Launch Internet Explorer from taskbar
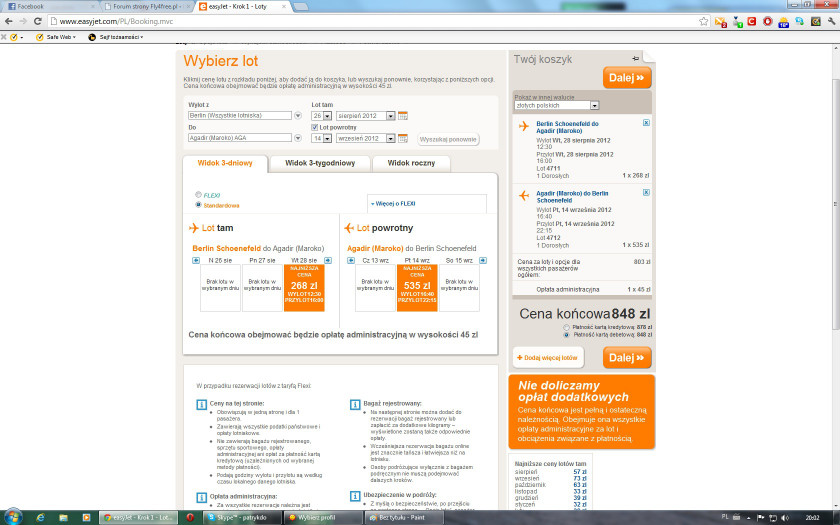 [40, 518]
